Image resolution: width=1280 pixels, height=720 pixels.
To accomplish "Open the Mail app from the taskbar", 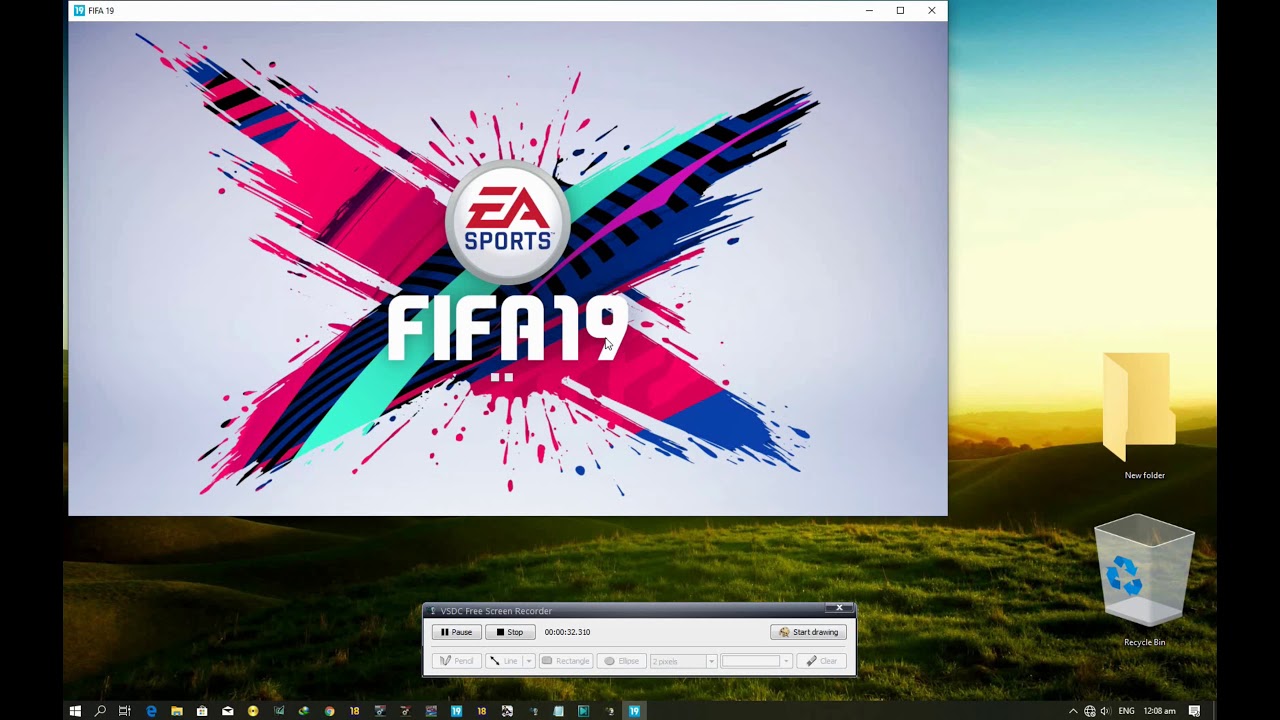I will point(227,711).
